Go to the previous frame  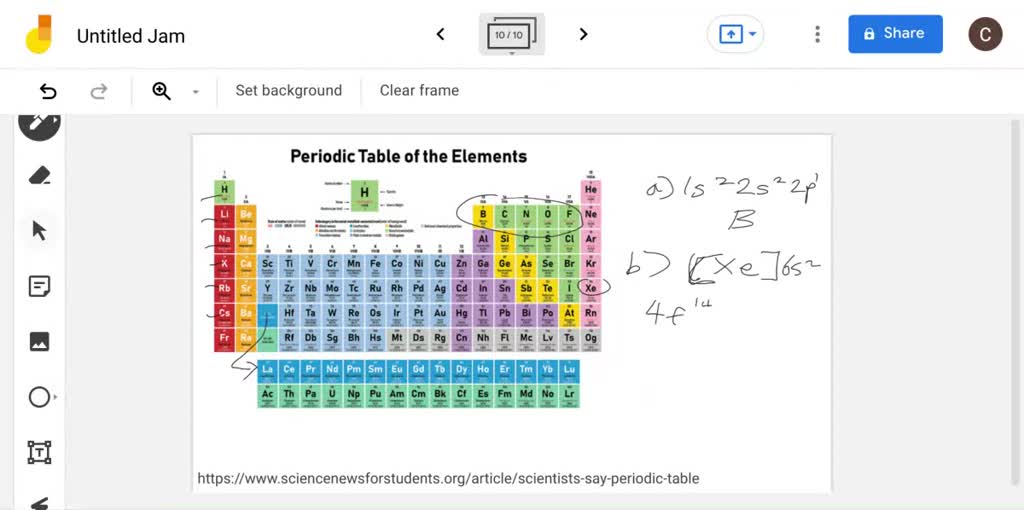pos(440,34)
